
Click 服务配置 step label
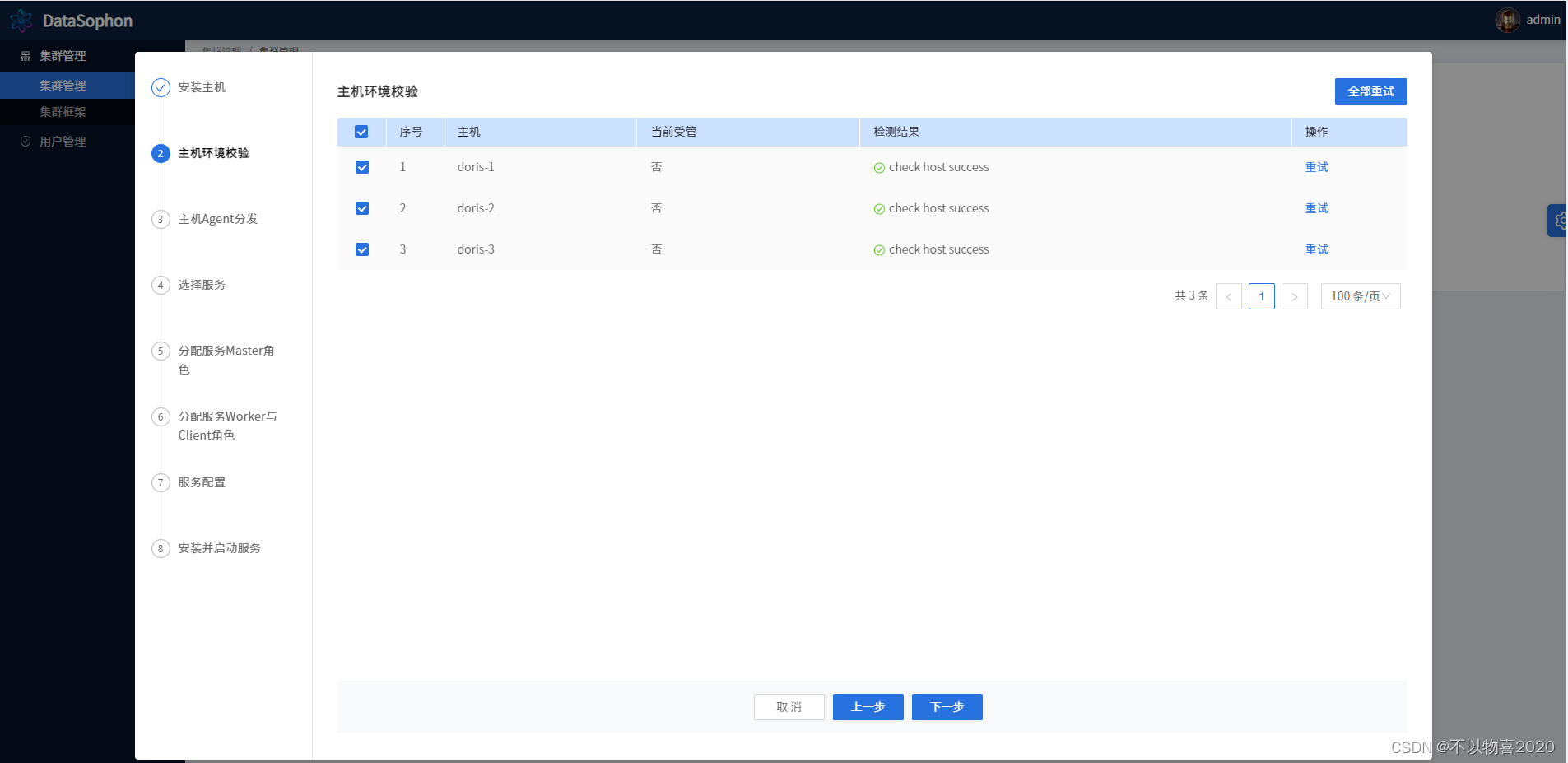click(x=202, y=482)
